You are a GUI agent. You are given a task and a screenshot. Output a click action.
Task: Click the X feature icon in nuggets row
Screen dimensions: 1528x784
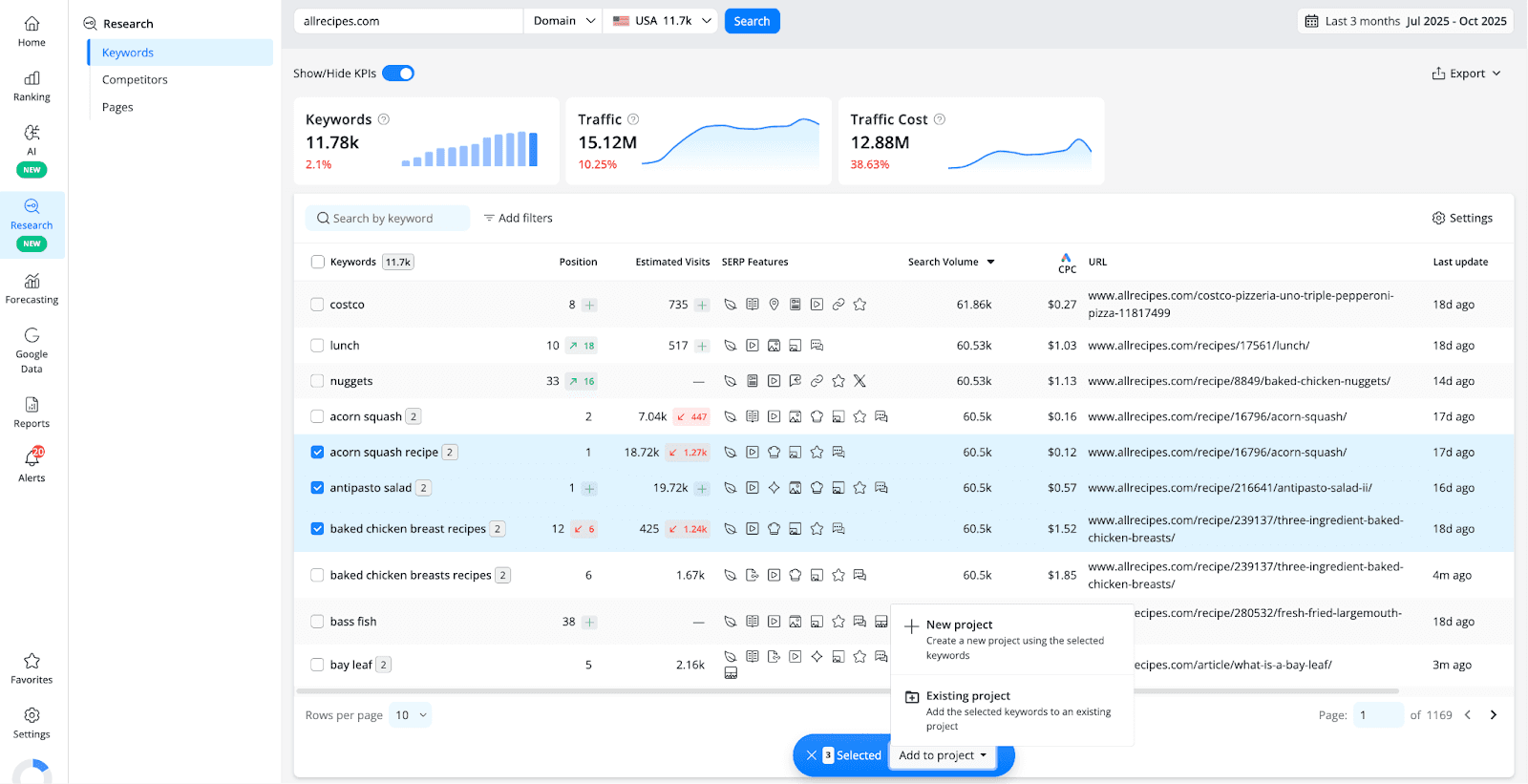tap(859, 381)
